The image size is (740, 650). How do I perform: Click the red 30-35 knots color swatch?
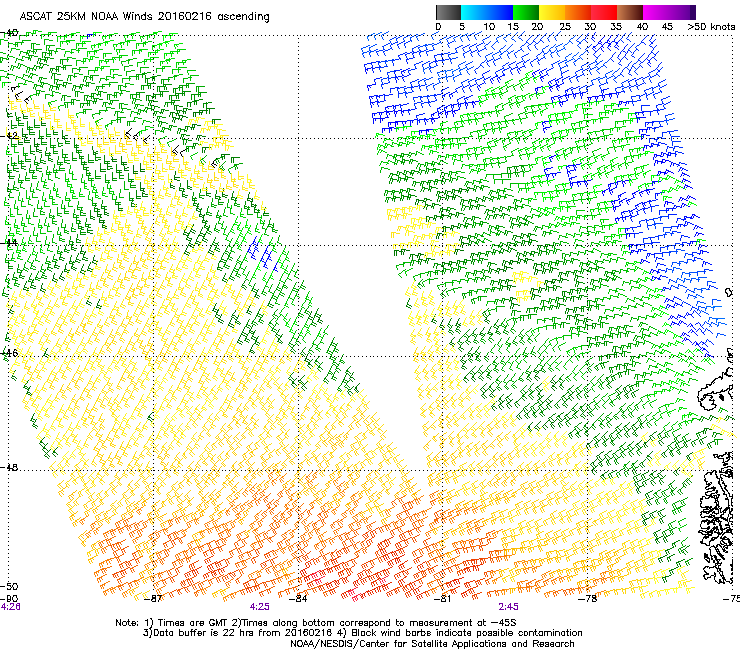(x=604, y=12)
